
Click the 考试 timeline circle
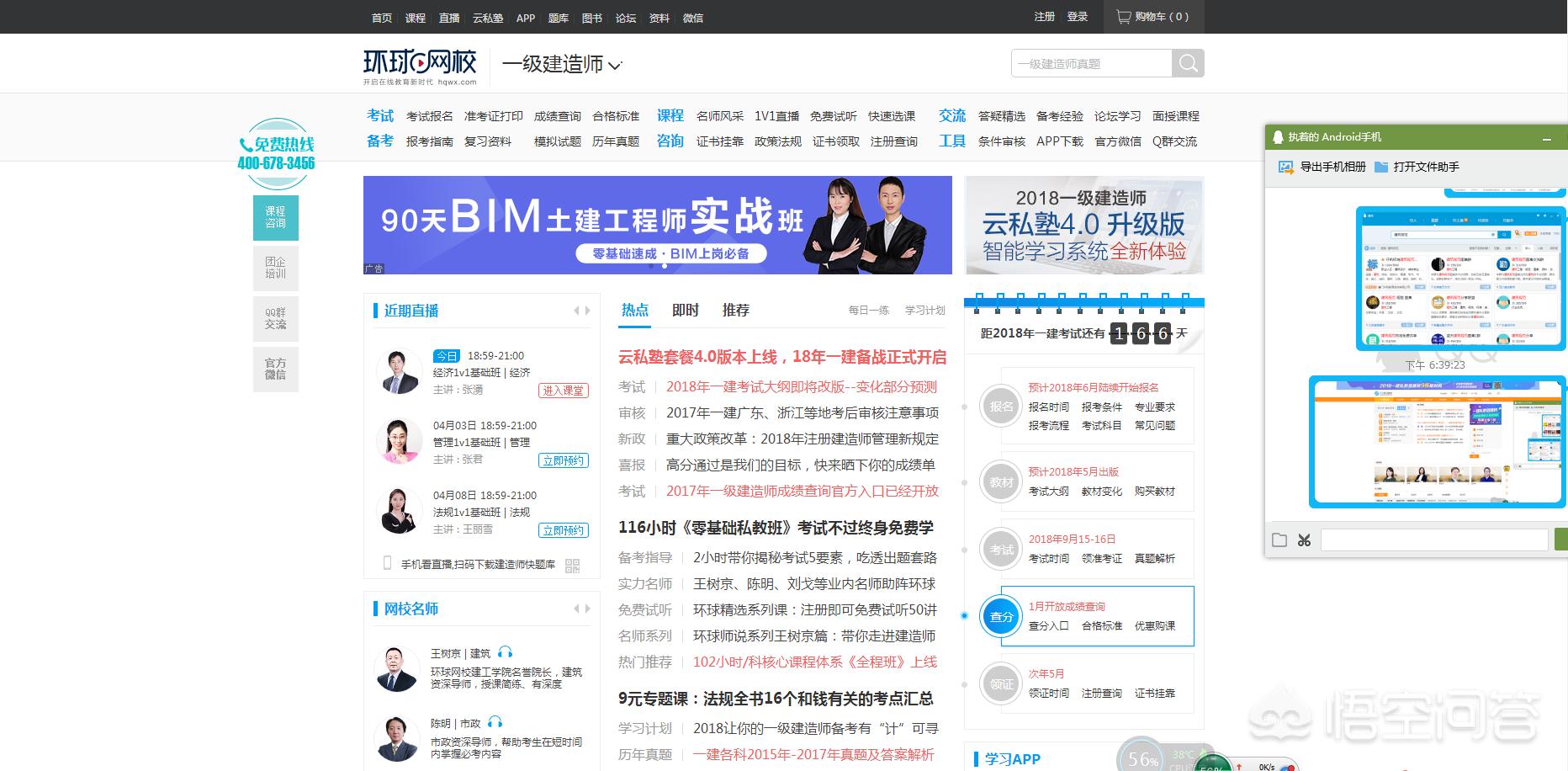coord(1001,550)
